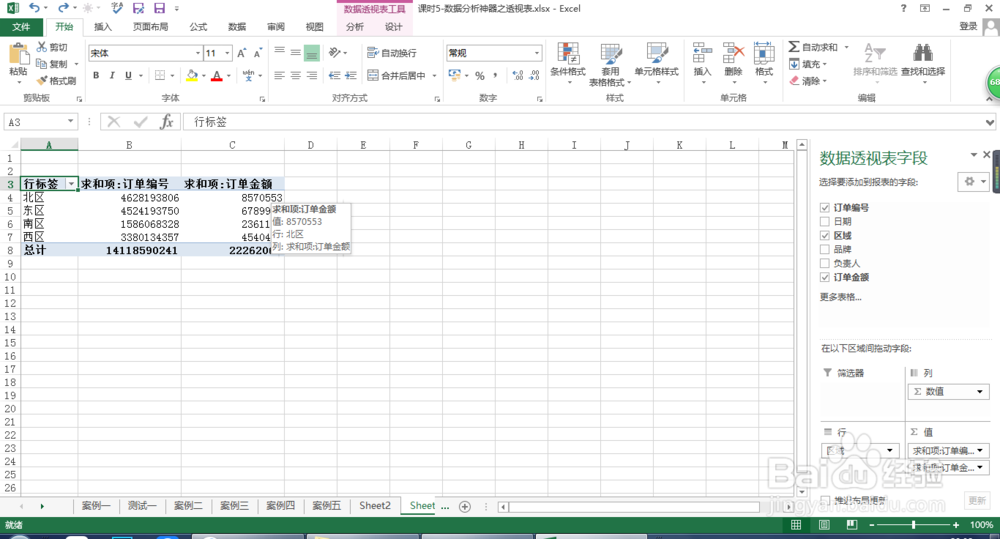Open Format as Table (套用表格格式)

click(610, 64)
